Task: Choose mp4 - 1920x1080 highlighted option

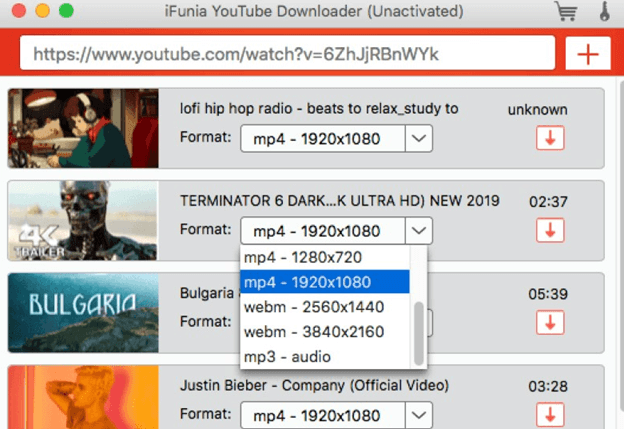Action: click(x=325, y=282)
